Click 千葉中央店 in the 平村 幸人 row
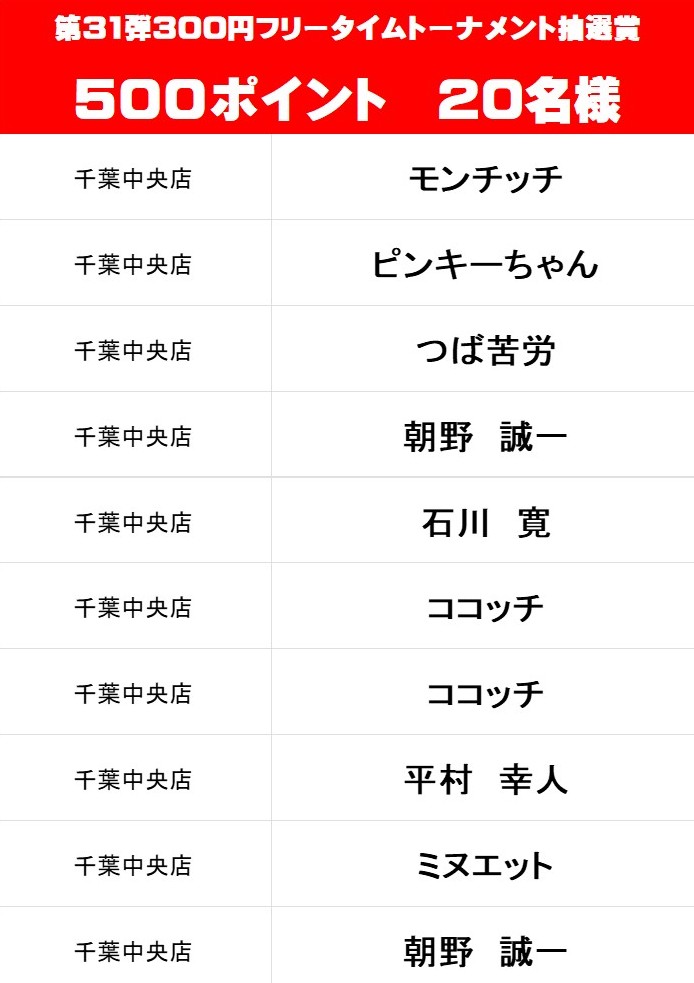The width and height of the screenshot is (694, 983). (133, 780)
